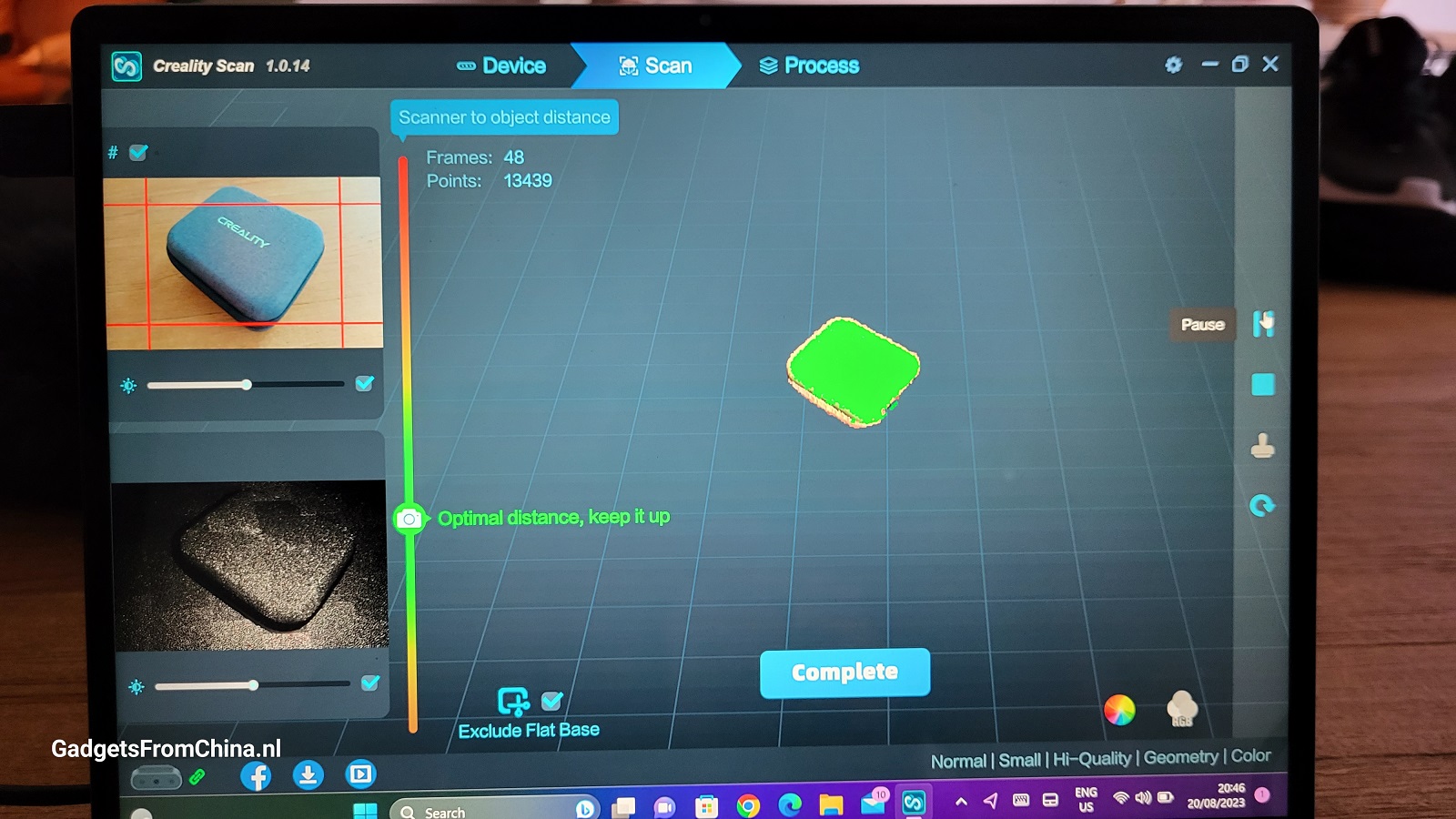Image resolution: width=1456 pixels, height=819 pixels.
Task: Open the video tutorial play icon
Action: click(x=360, y=774)
